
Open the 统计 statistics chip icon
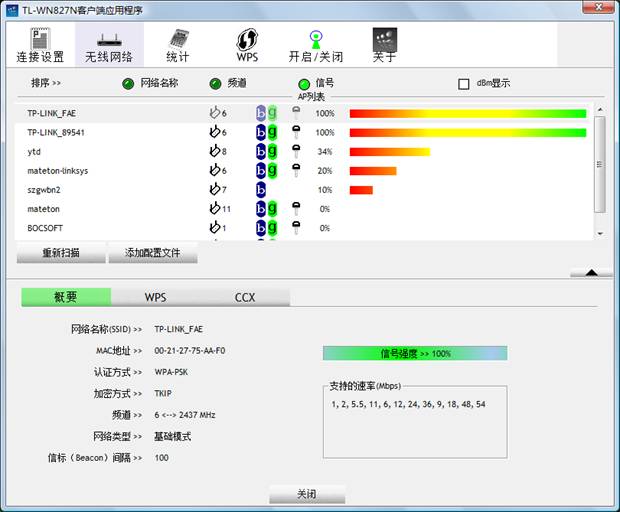[x=177, y=40]
